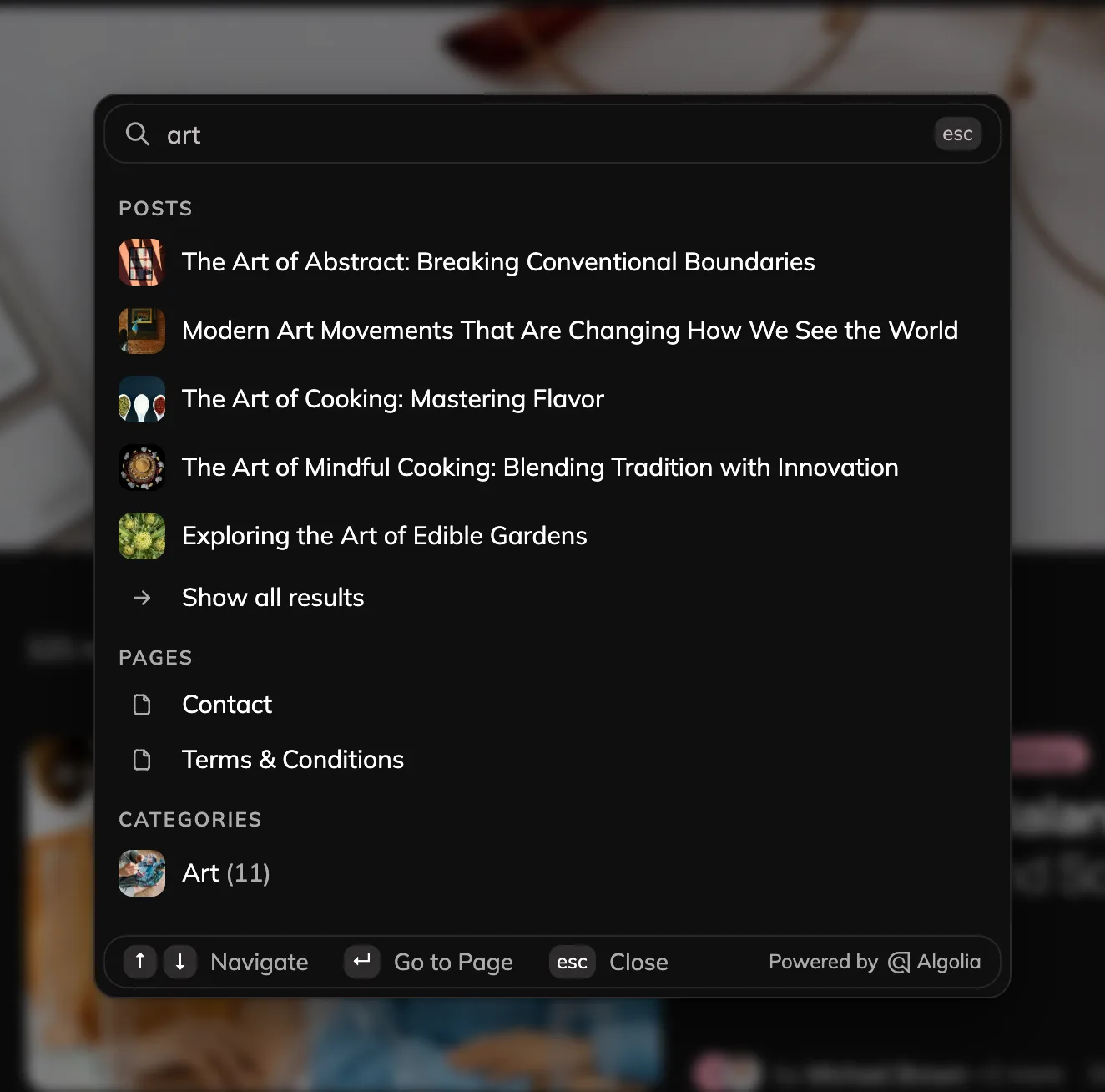The height and width of the screenshot is (1092, 1105).
Task: Click the down arrow navigate key
Action: pyautogui.click(x=180, y=962)
